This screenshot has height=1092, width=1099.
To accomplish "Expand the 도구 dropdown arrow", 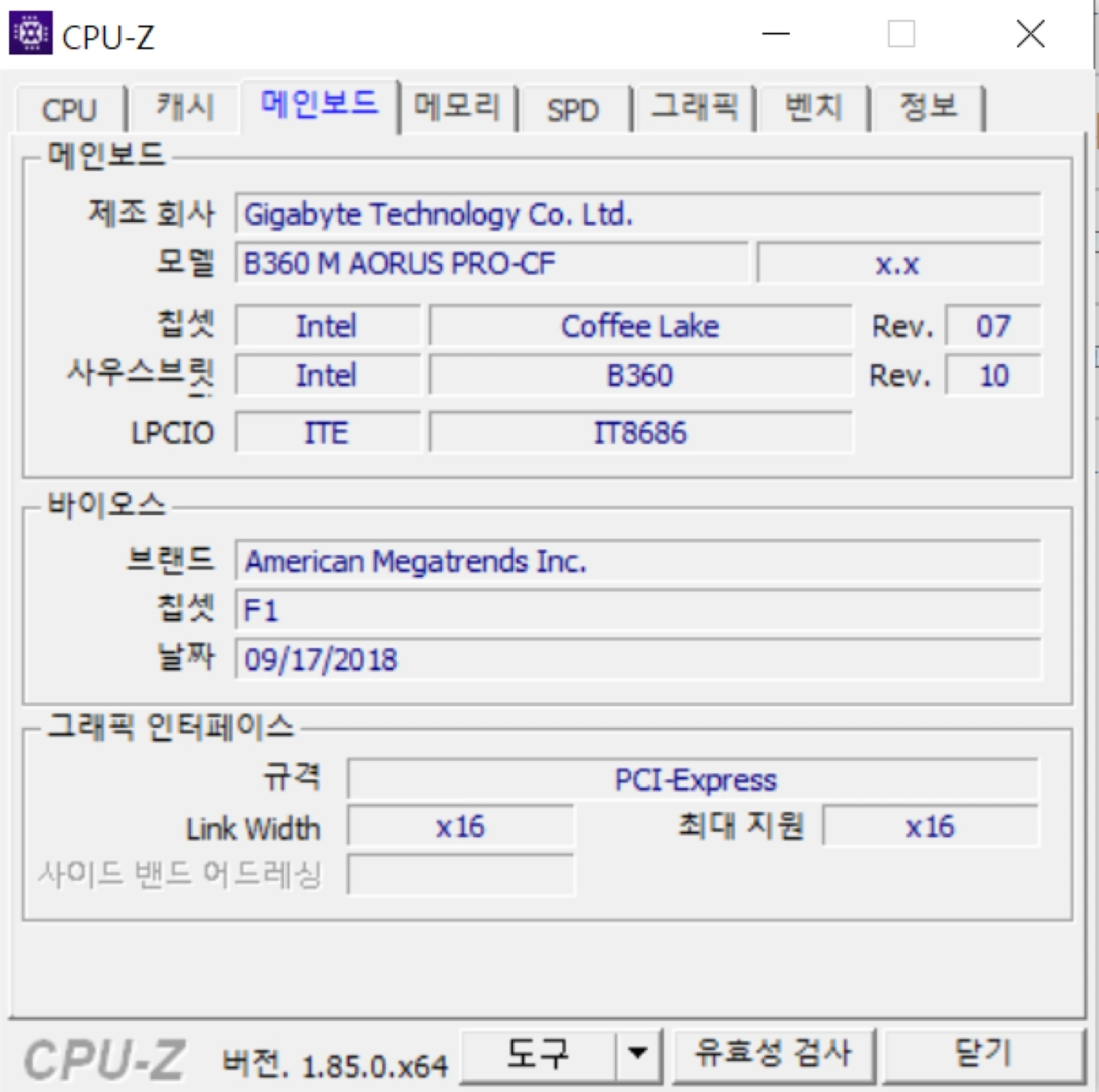I will (x=638, y=1055).
